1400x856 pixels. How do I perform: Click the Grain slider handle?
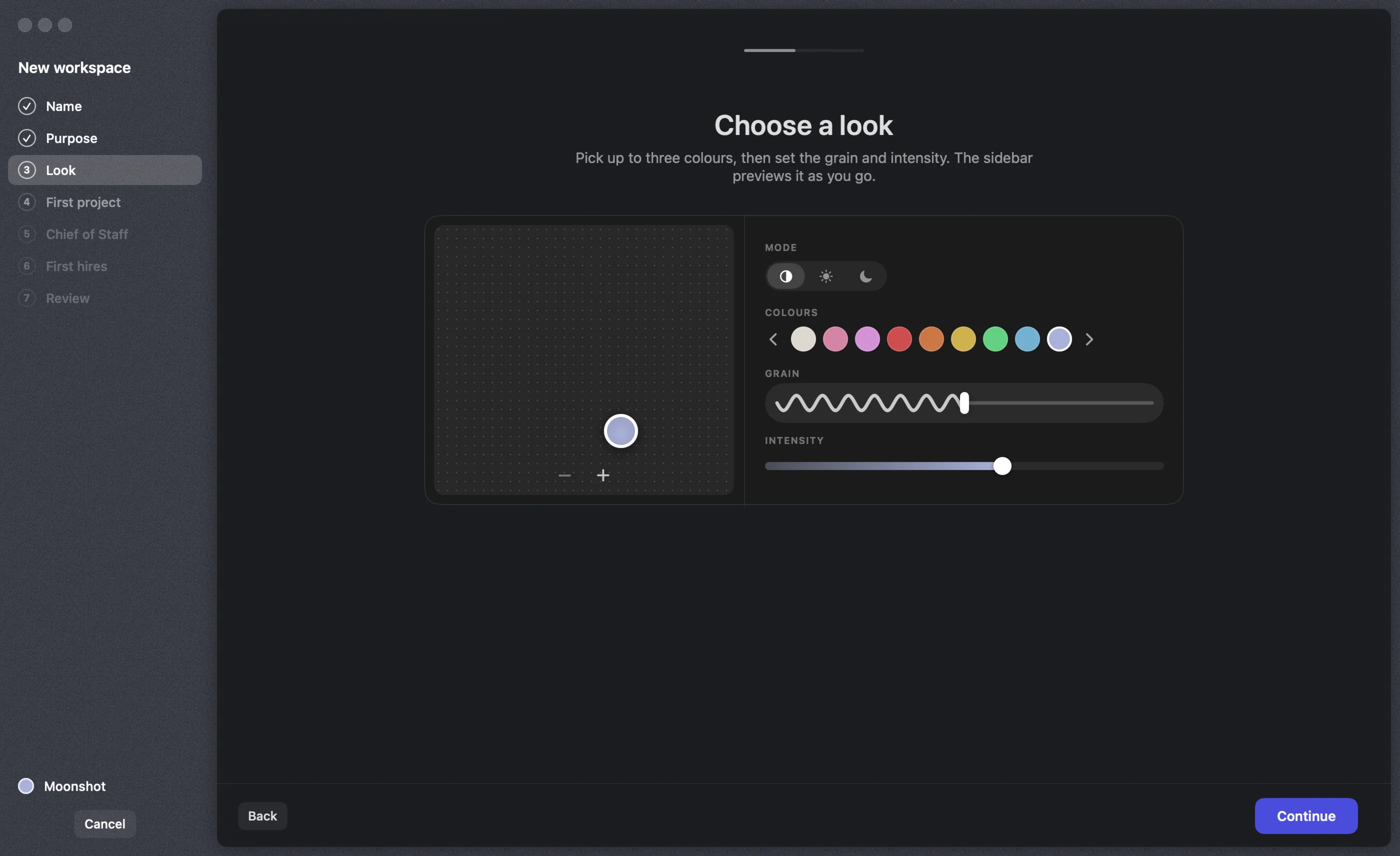coord(963,402)
